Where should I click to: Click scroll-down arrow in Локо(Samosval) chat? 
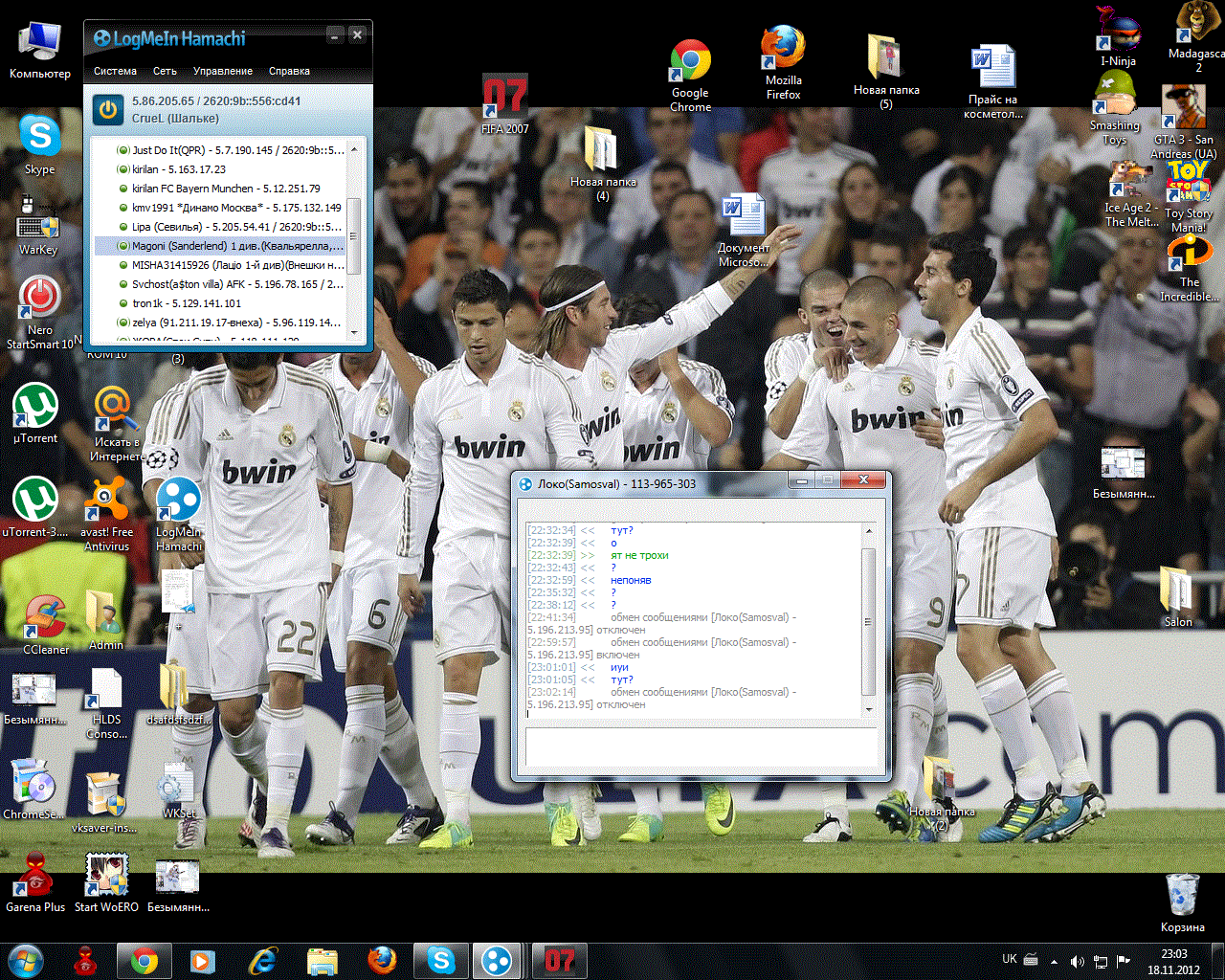(x=869, y=709)
